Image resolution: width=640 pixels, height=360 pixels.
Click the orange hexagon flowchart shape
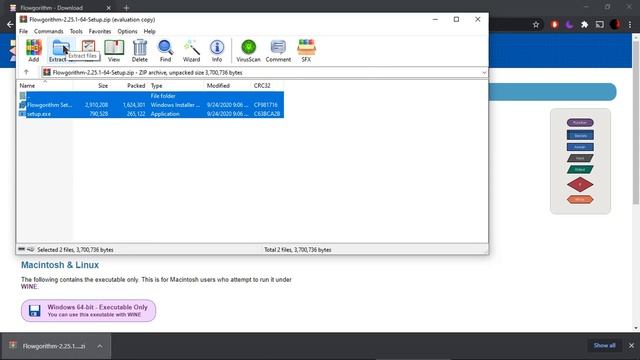pos(580,200)
